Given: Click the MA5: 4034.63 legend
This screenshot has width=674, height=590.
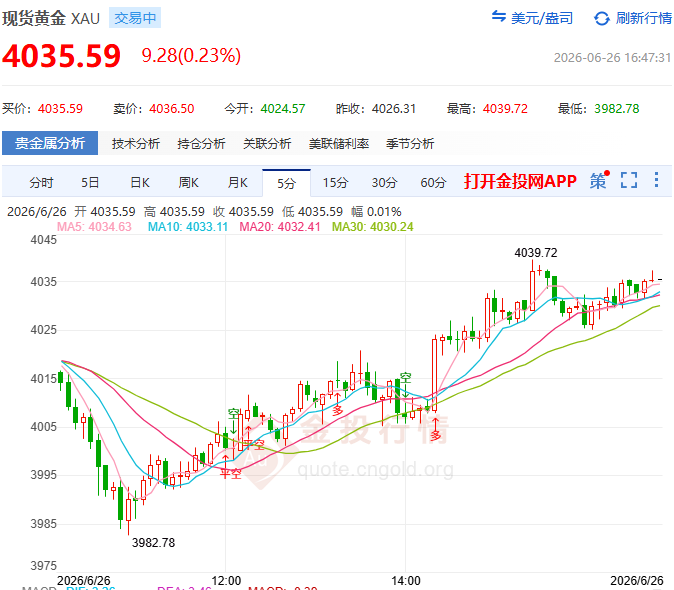Looking at the screenshot, I should pos(94,227).
